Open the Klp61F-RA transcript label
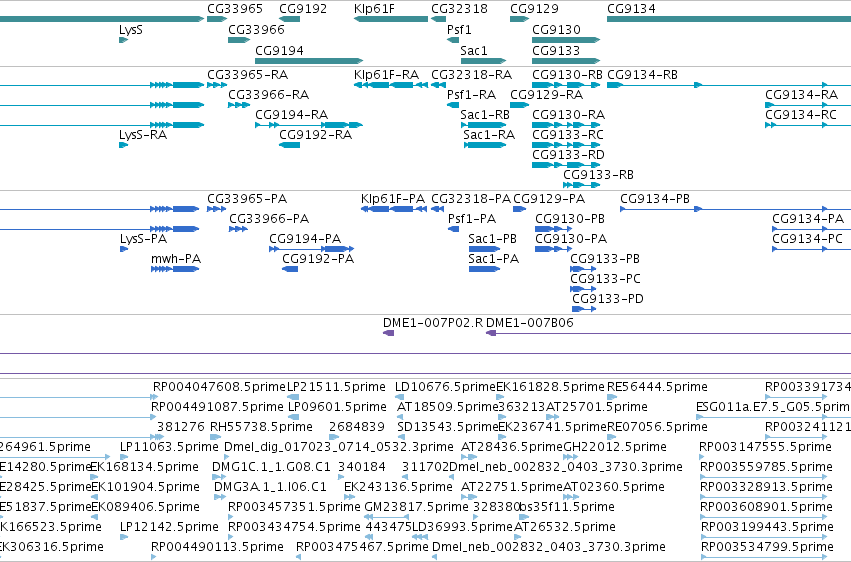Image resolution: width=851 pixels, height=562 pixels. point(386,75)
